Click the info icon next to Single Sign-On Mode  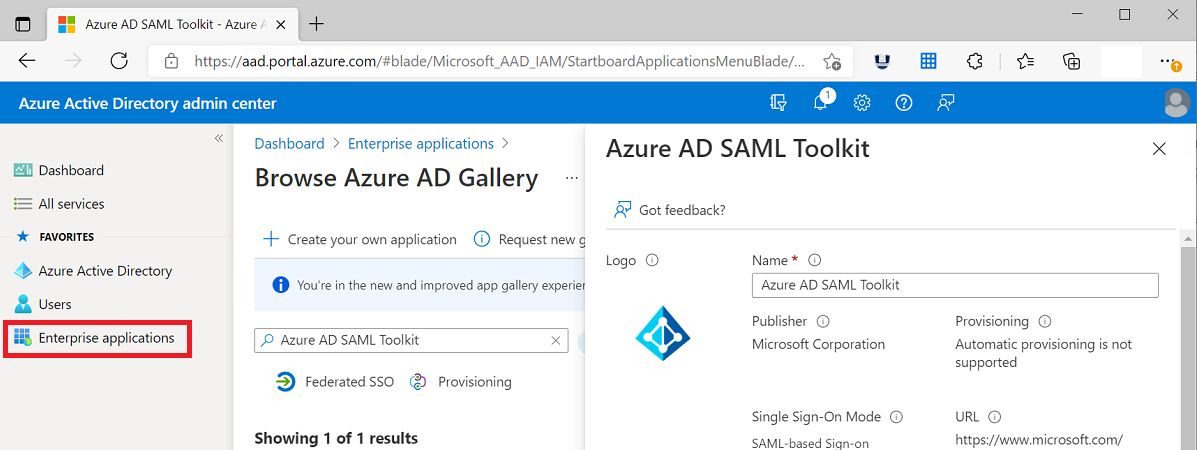pos(897,417)
